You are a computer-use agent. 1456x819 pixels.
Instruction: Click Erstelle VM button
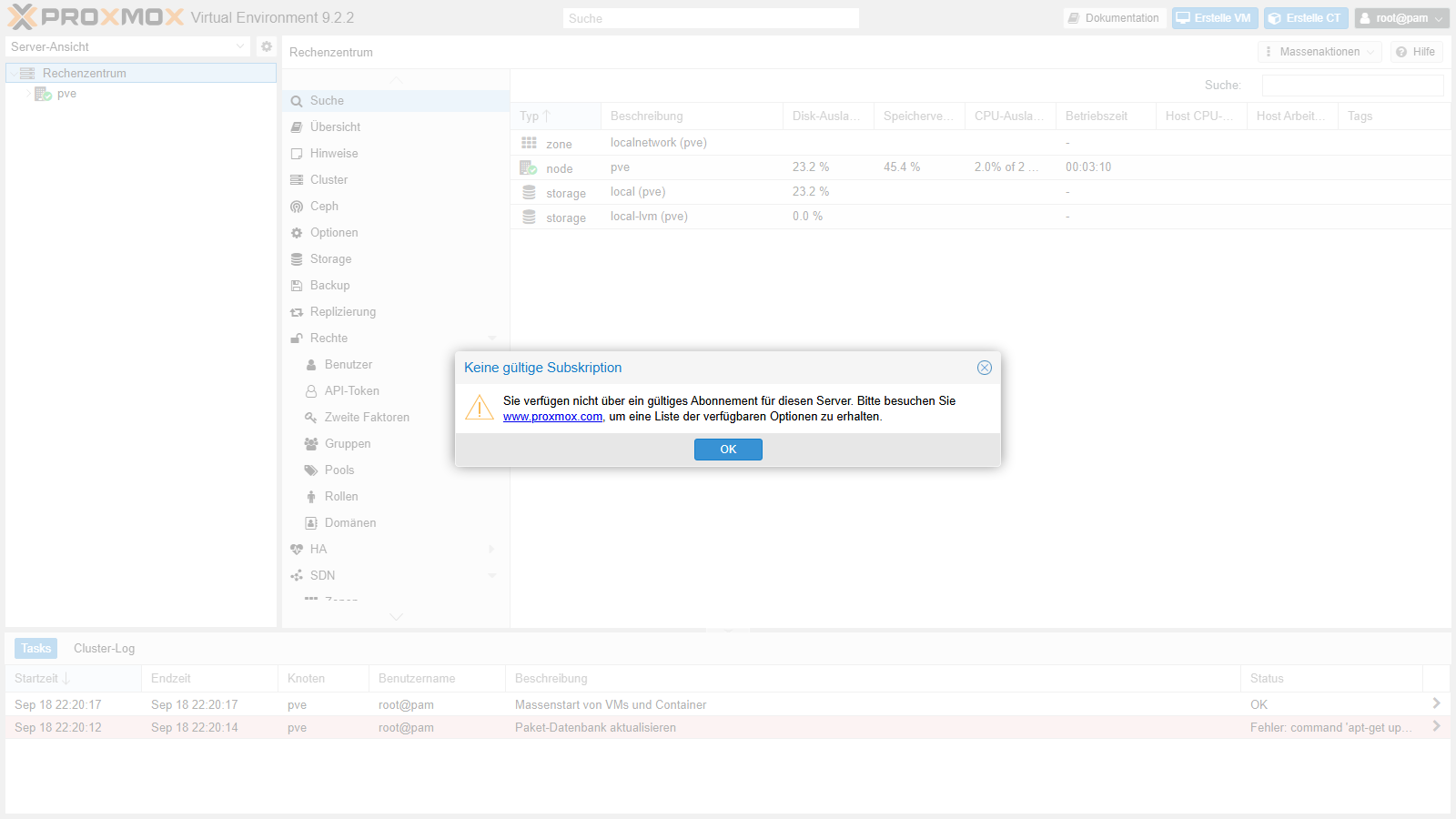click(x=1215, y=18)
